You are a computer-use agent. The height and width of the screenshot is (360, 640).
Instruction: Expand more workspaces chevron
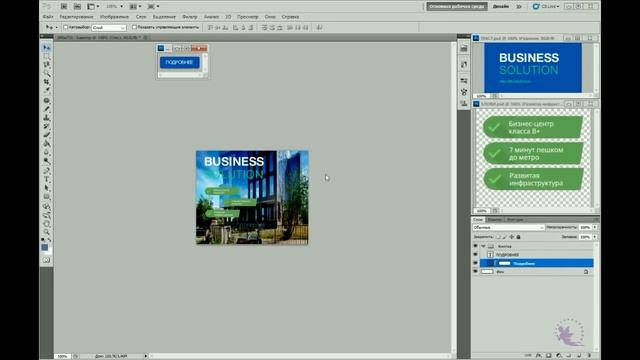519,7
